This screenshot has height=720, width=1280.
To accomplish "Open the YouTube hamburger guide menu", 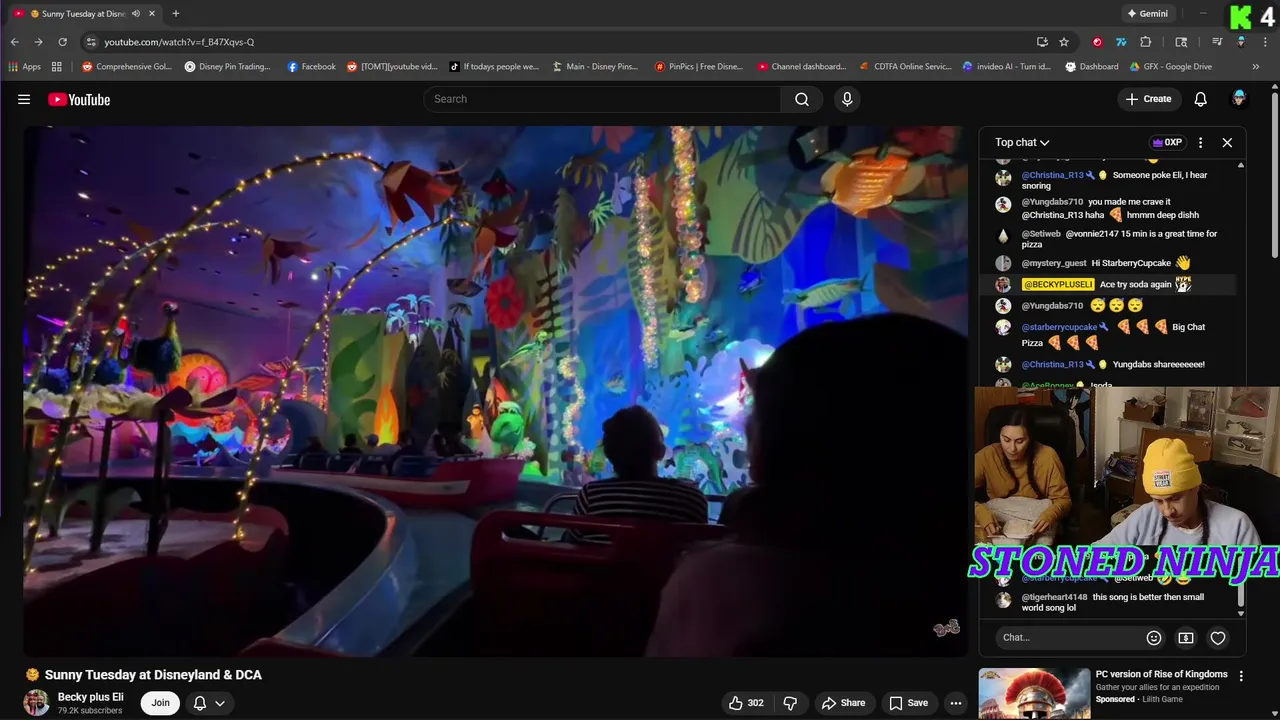I will tap(24, 99).
